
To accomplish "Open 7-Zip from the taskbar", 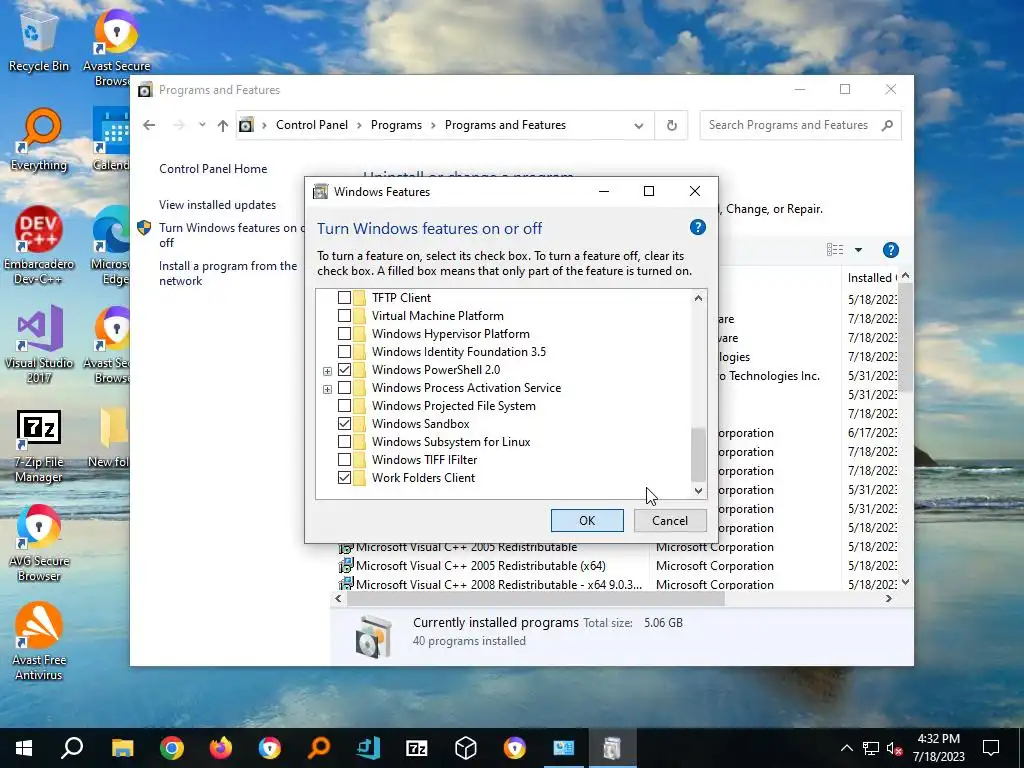I will (417, 748).
